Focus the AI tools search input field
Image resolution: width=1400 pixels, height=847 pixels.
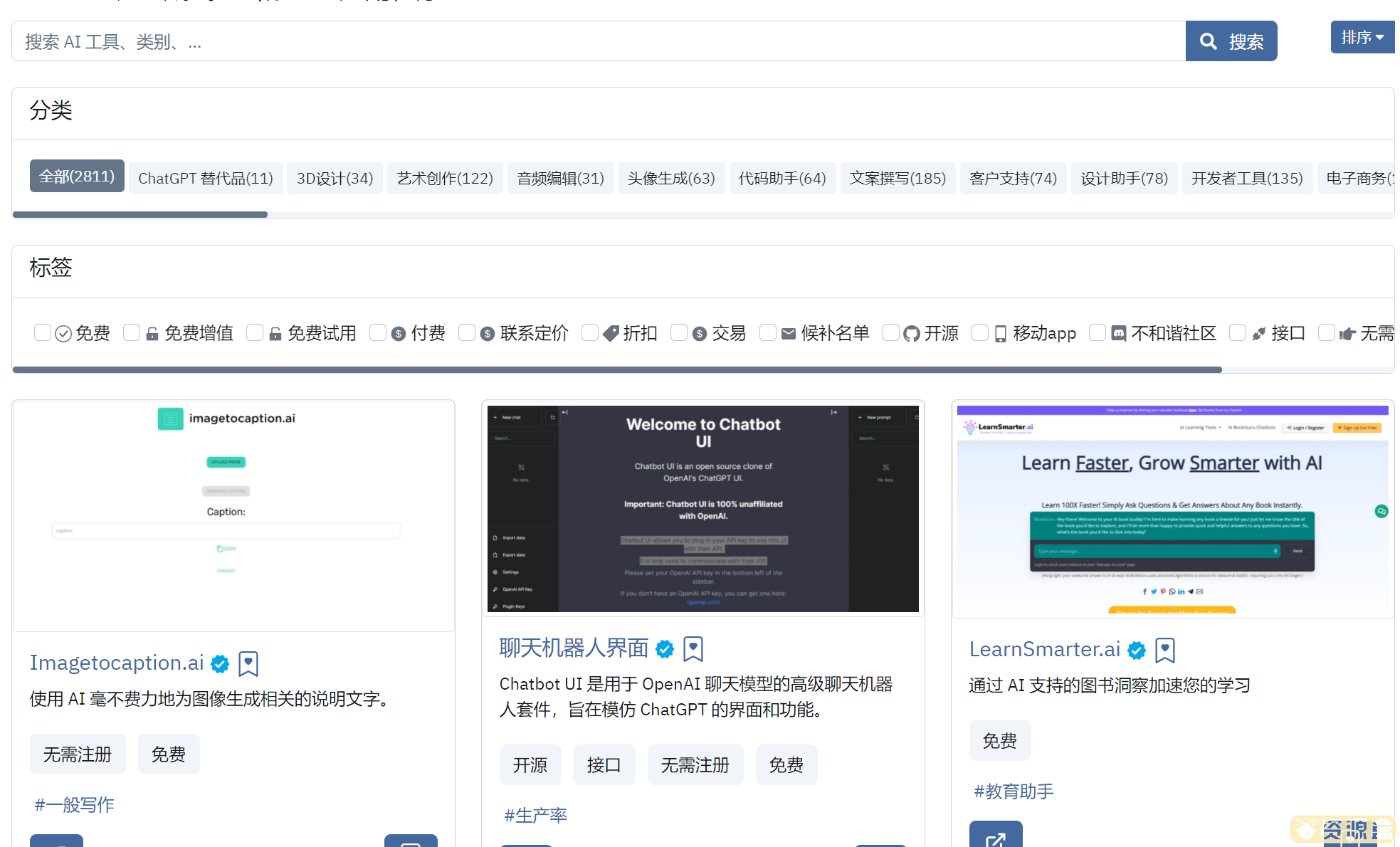(599, 41)
